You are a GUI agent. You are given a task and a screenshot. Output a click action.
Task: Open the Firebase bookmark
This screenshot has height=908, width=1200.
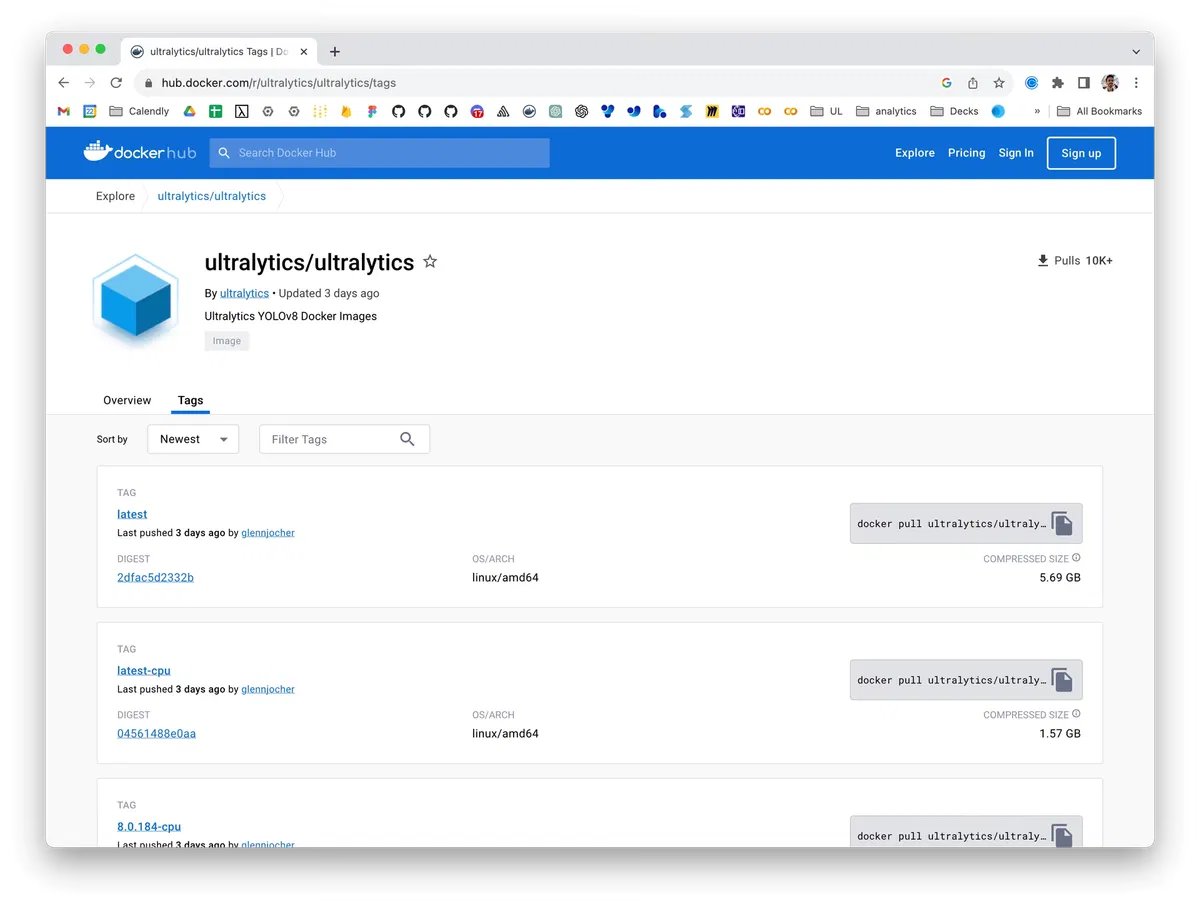coord(346,111)
